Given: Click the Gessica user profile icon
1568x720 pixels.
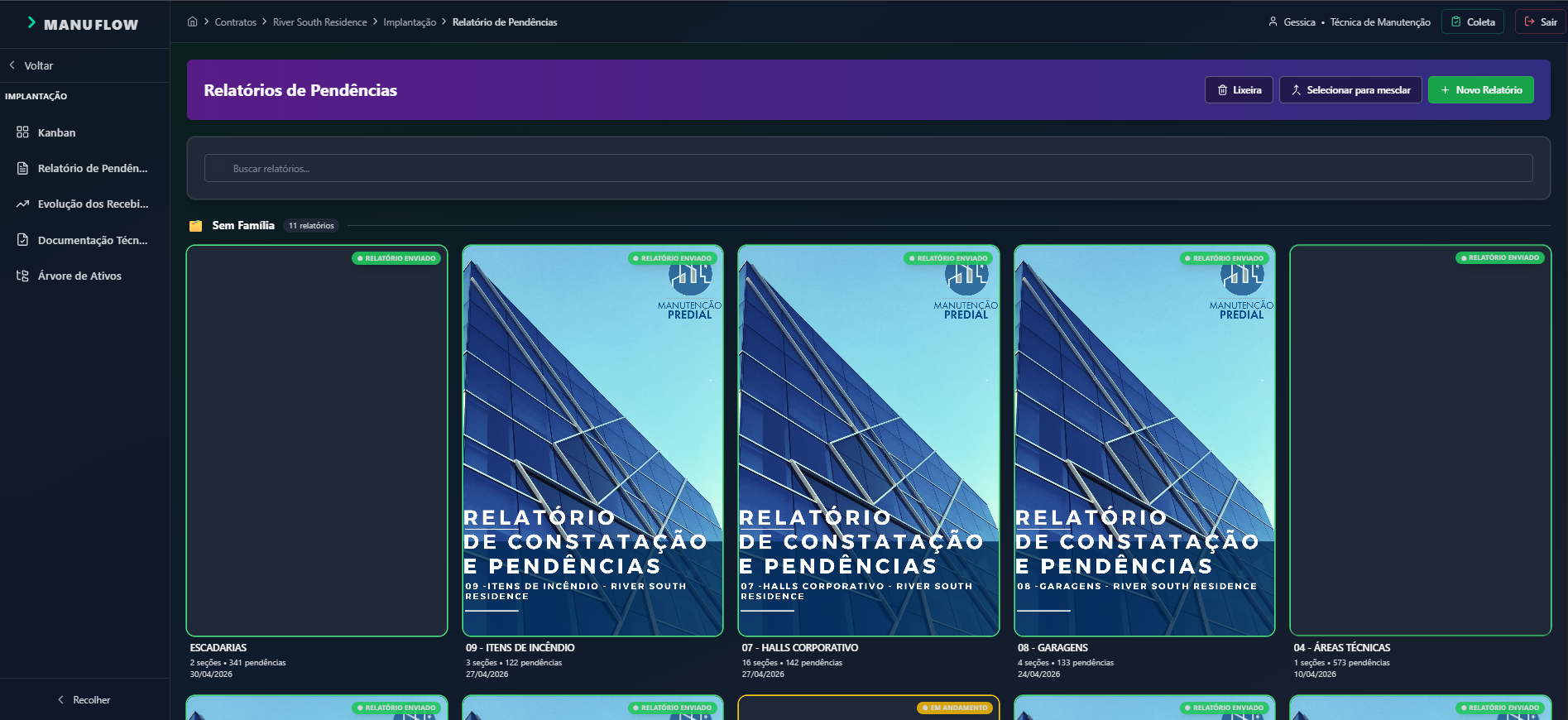Looking at the screenshot, I should (x=1273, y=22).
